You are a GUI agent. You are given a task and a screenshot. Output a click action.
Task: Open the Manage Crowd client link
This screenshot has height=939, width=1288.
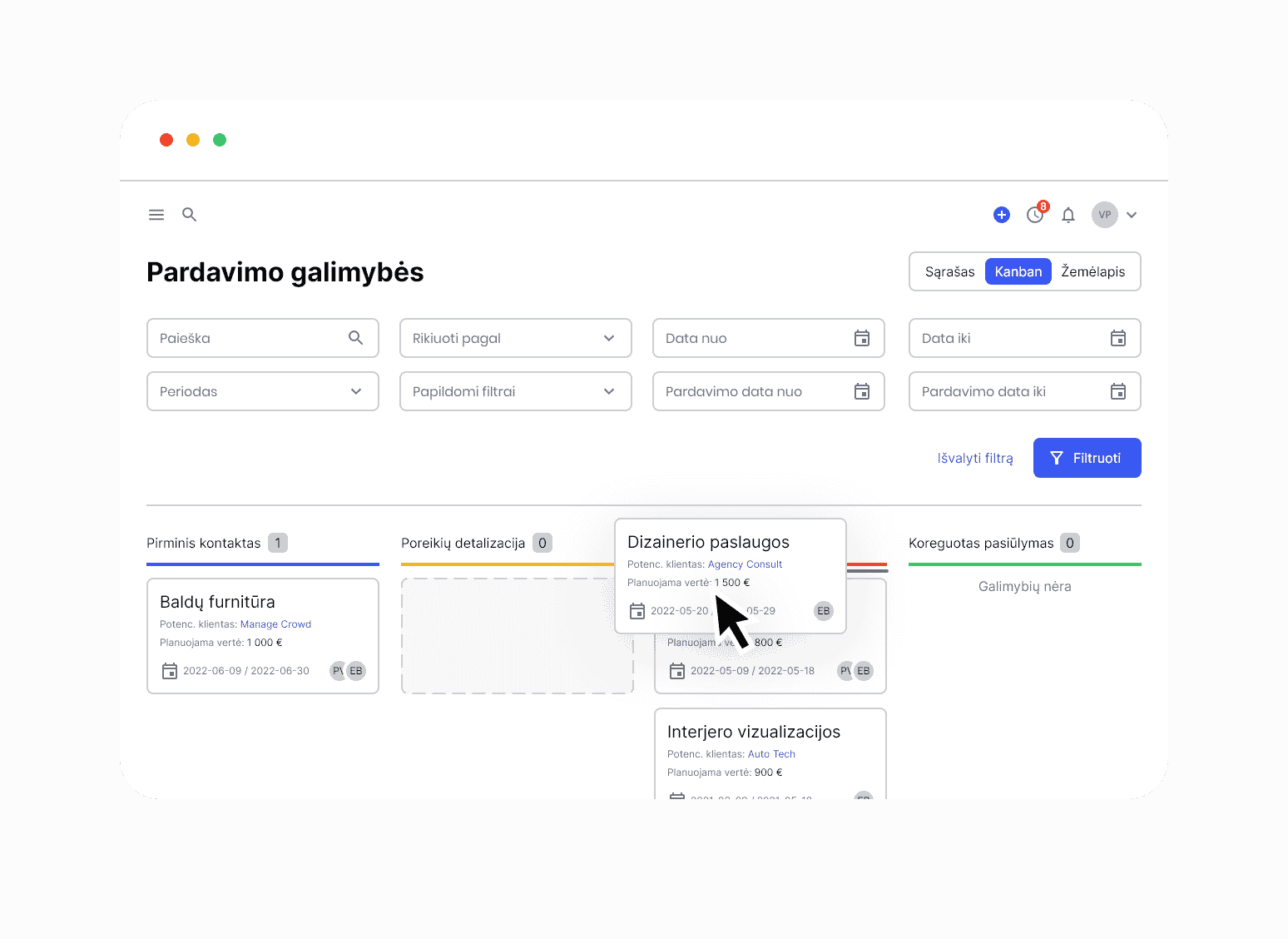pyautogui.click(x=275, y=624)
